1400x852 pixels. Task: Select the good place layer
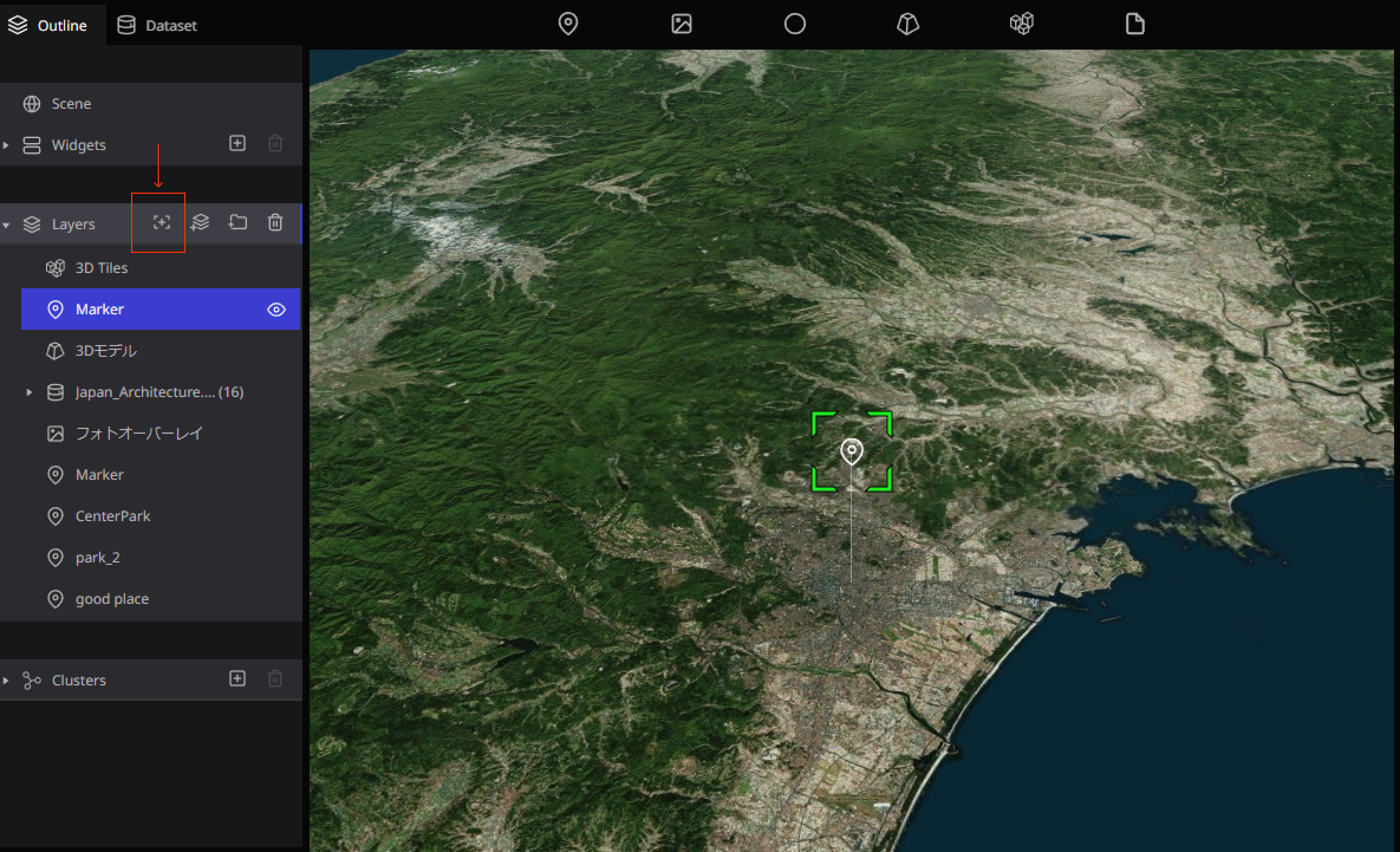[x=161, y=599]
